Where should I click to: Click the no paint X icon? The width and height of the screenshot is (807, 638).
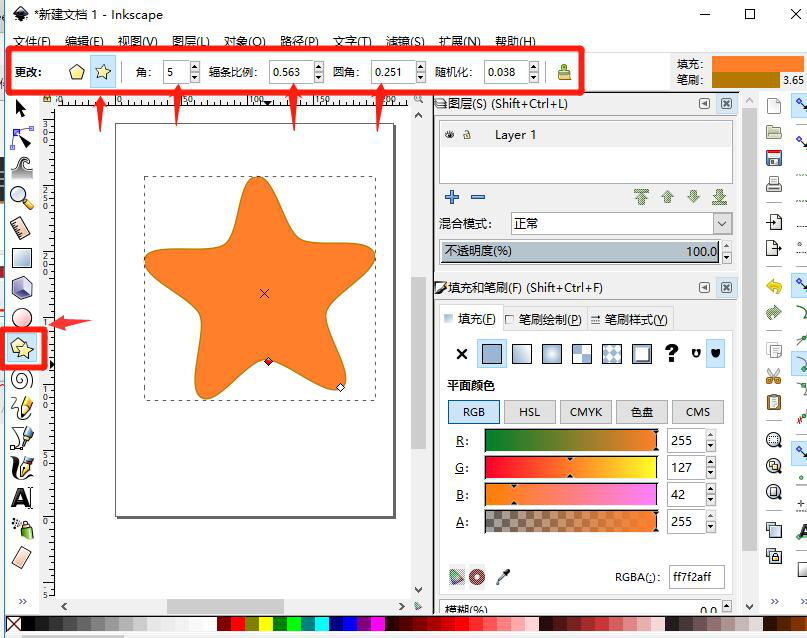[461, 353]
